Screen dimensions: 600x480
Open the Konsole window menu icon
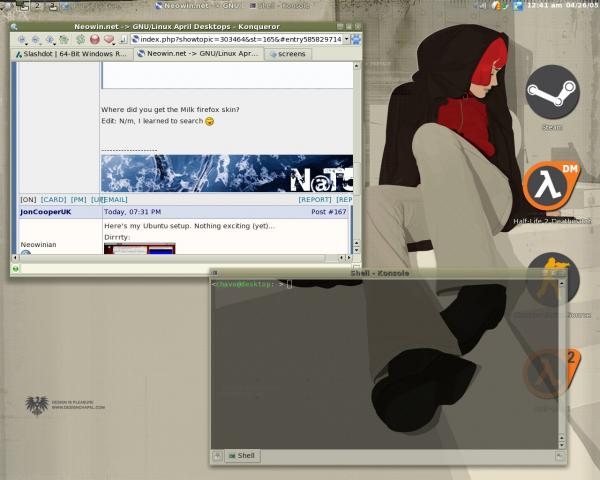pyautogui.click(x=215, y=273)
